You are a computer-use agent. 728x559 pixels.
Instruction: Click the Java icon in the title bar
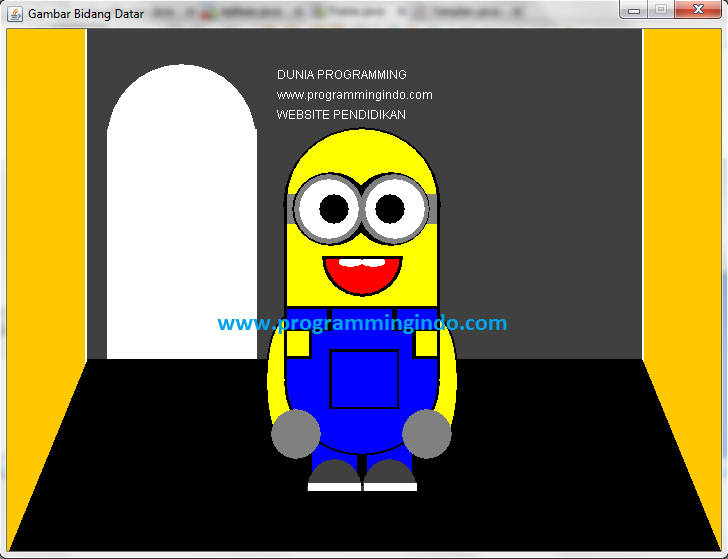14,14
